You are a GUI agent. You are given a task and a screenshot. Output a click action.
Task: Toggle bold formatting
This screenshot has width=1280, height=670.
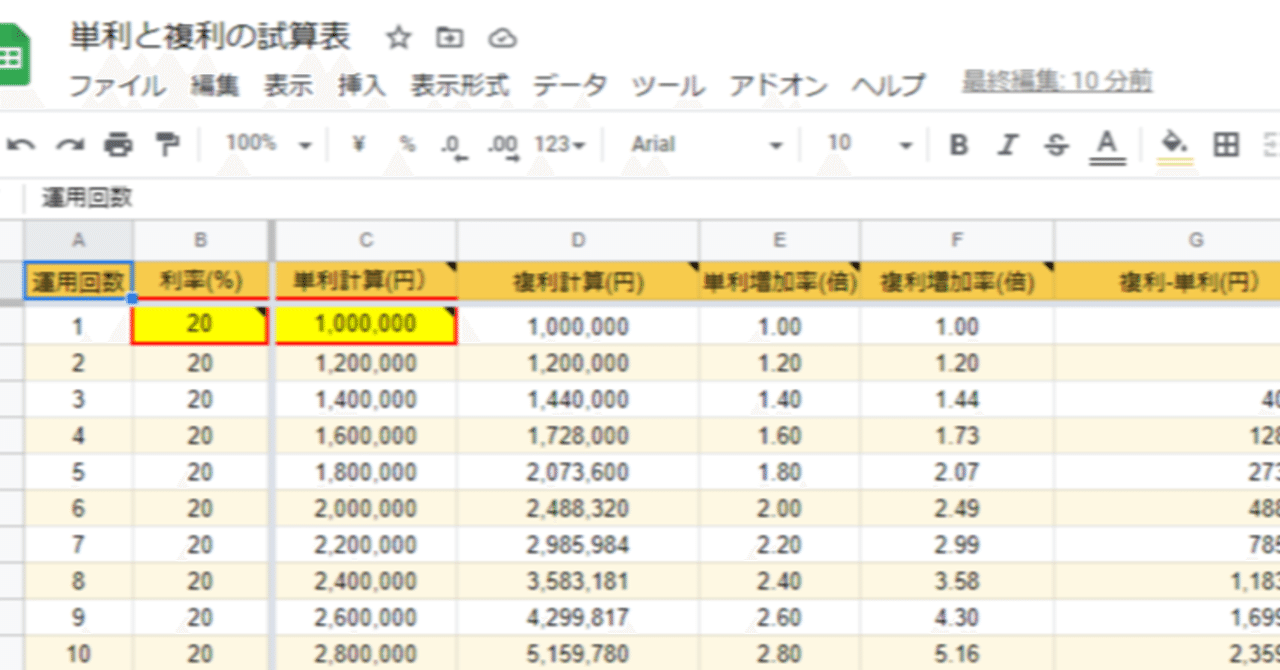[958, 144]
